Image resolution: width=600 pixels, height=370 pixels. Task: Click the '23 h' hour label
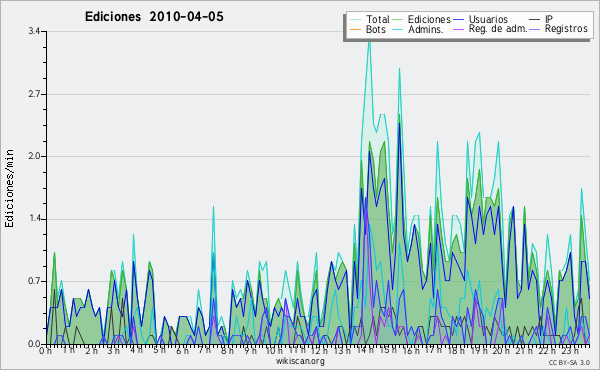pyautogui.click(x=570, y=351)
